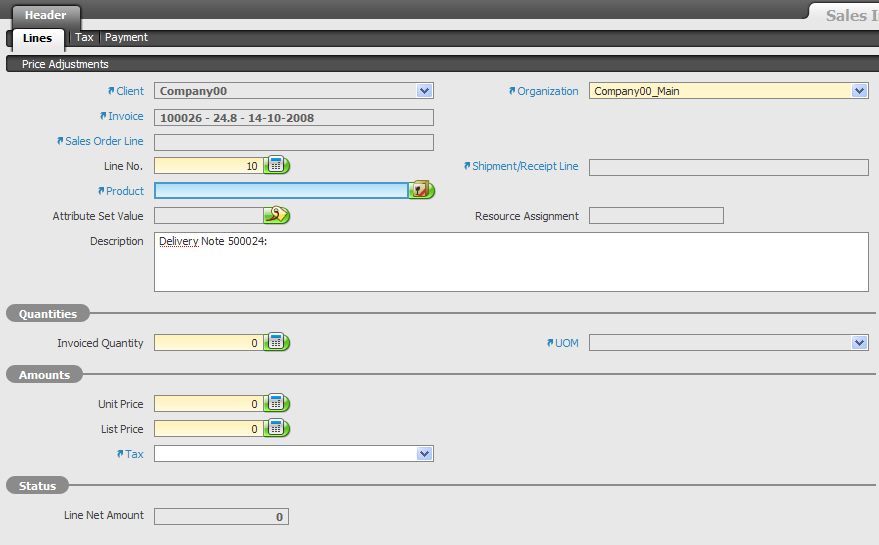Image resolution: width=879 pixels, height=545 pixels.
Task: Focus the Unit Price input field
Action: pyautogui.click(x=209, y=404)
